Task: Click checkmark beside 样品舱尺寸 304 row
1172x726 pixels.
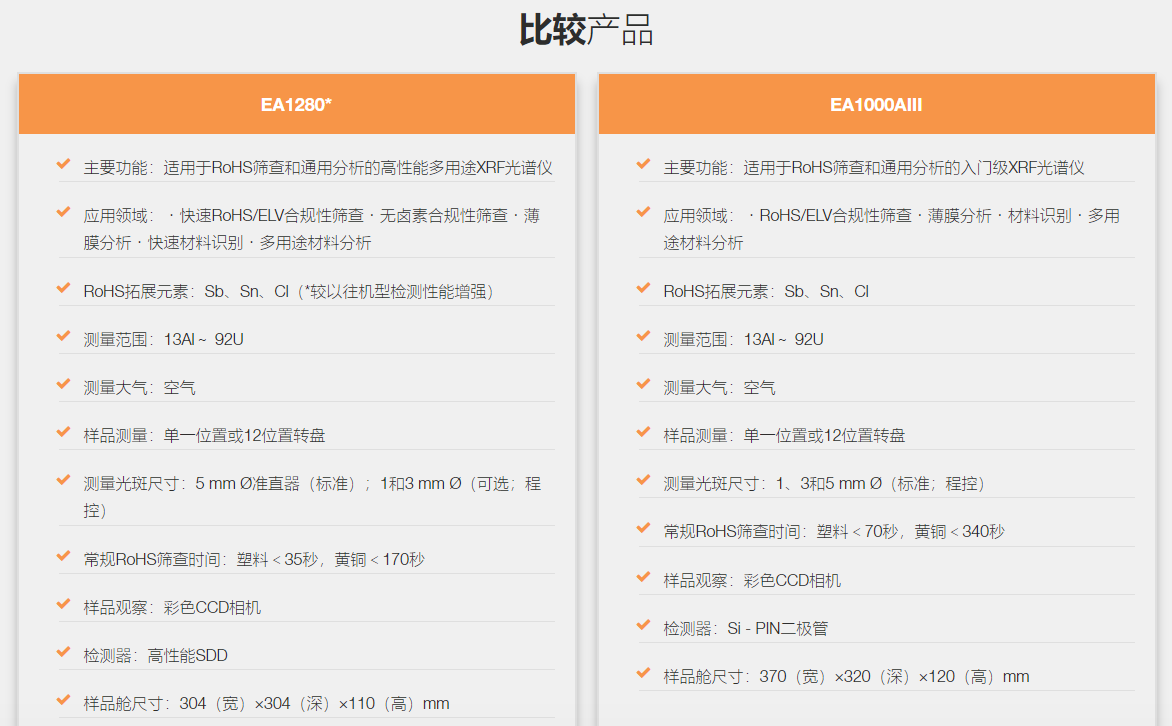Action: (x=64, y=701)
